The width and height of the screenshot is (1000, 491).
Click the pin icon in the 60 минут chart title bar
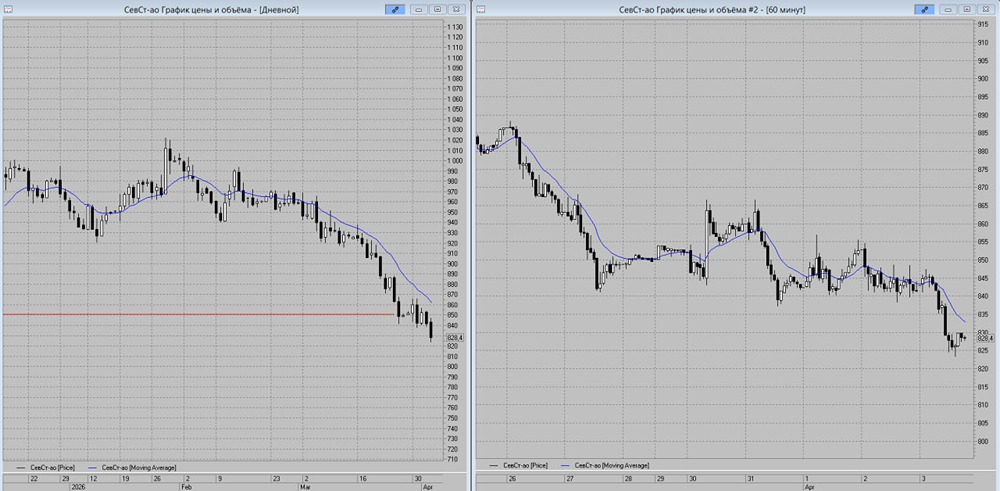click(x=924, y=10)
